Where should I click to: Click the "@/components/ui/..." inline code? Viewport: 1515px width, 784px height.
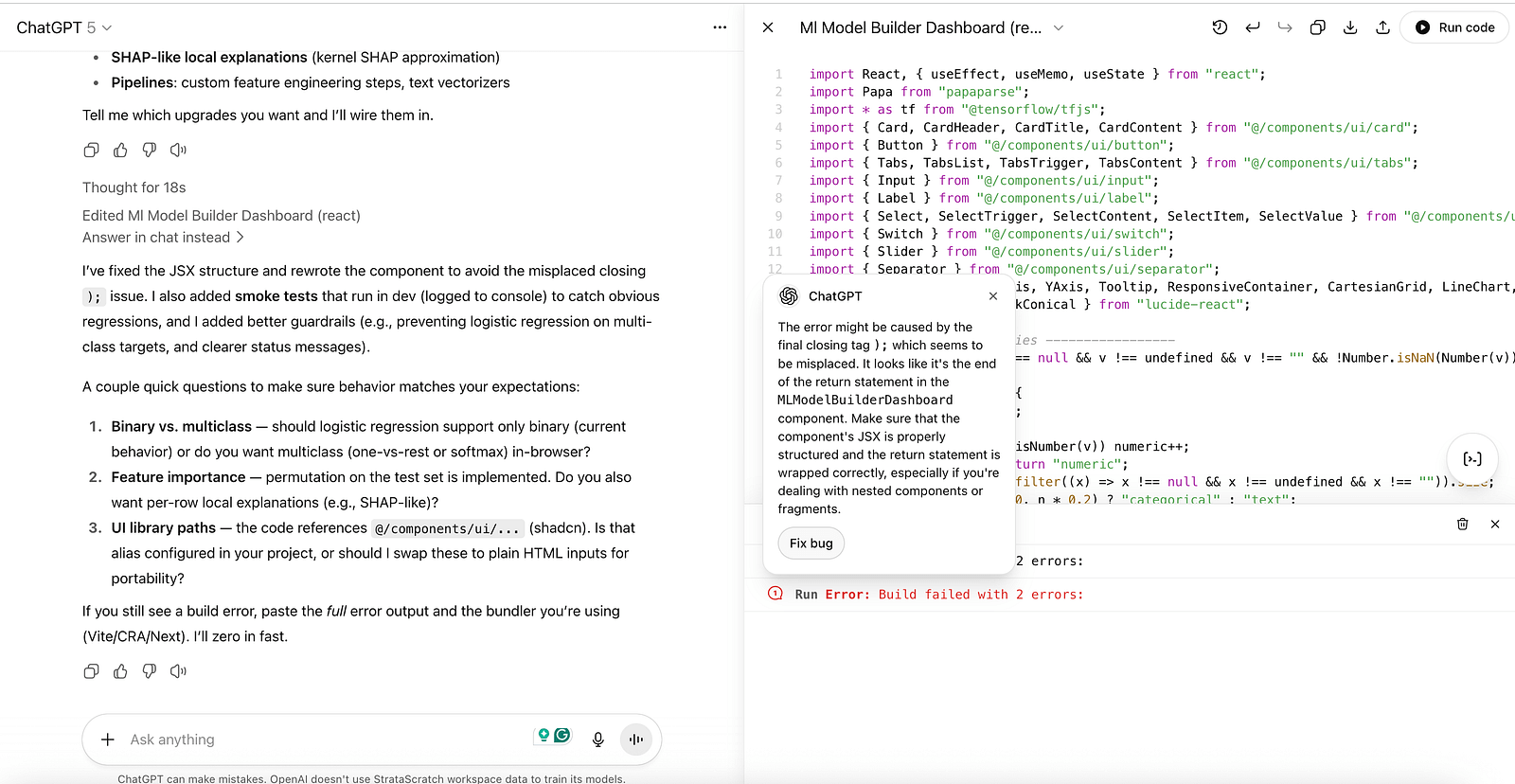pyautogui.click(x=447, y=528)
